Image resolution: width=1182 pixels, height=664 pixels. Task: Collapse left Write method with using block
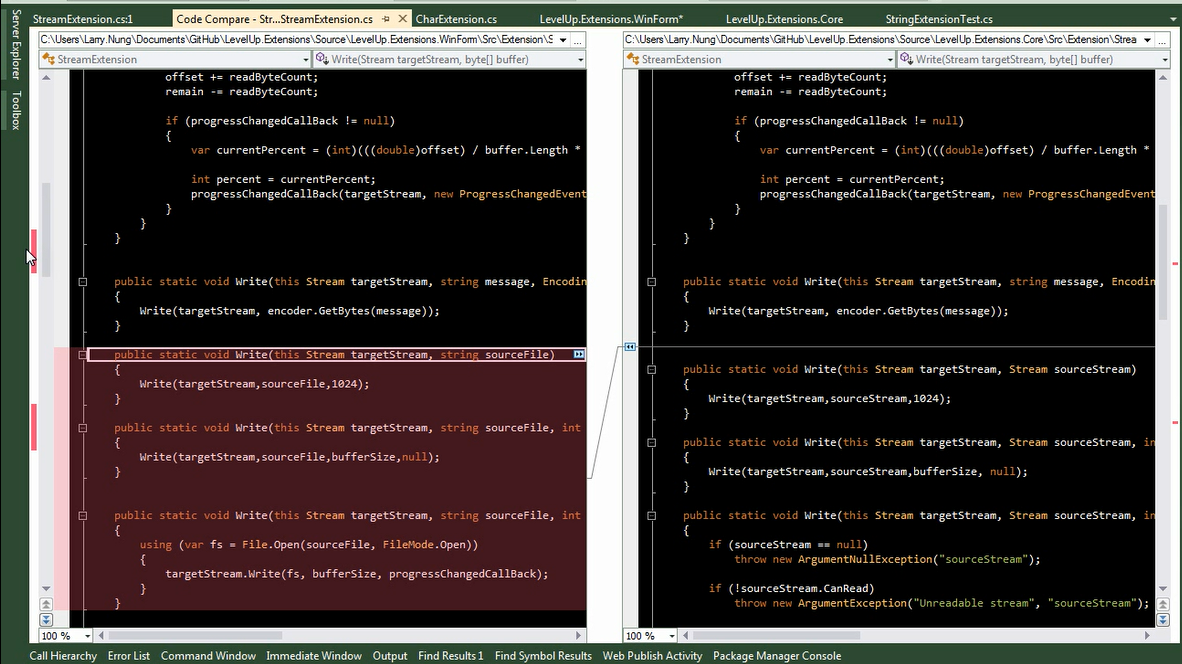(83, 516)
